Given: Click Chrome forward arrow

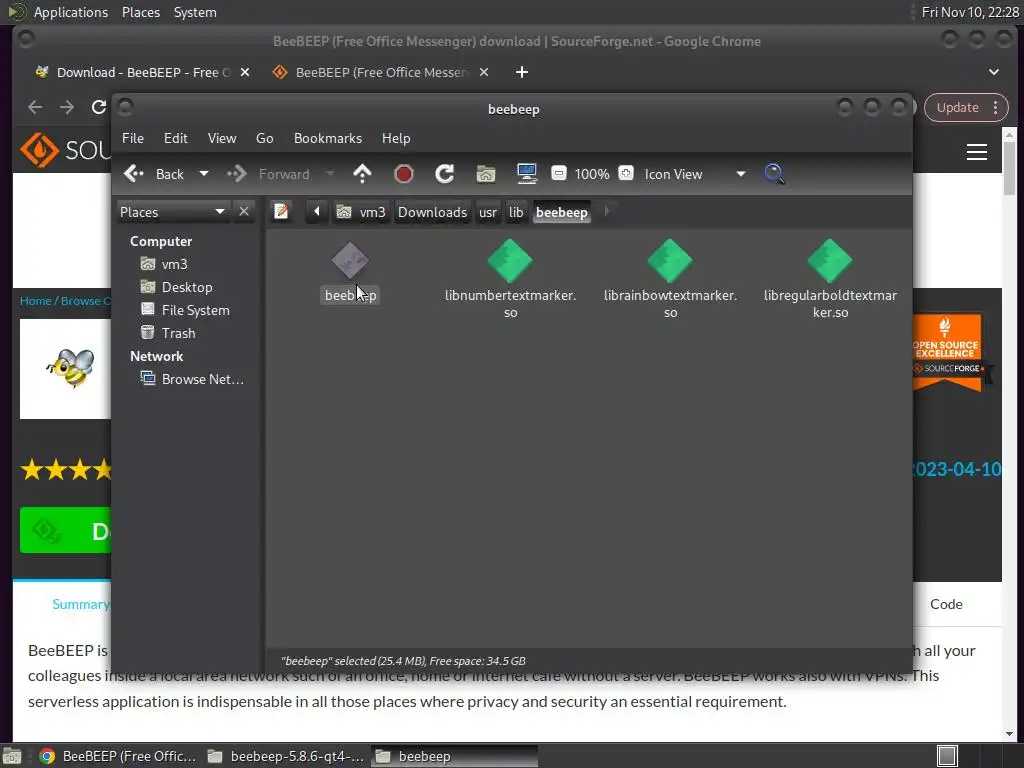Looking at the screenshot, I should click(x=67, y=107).
